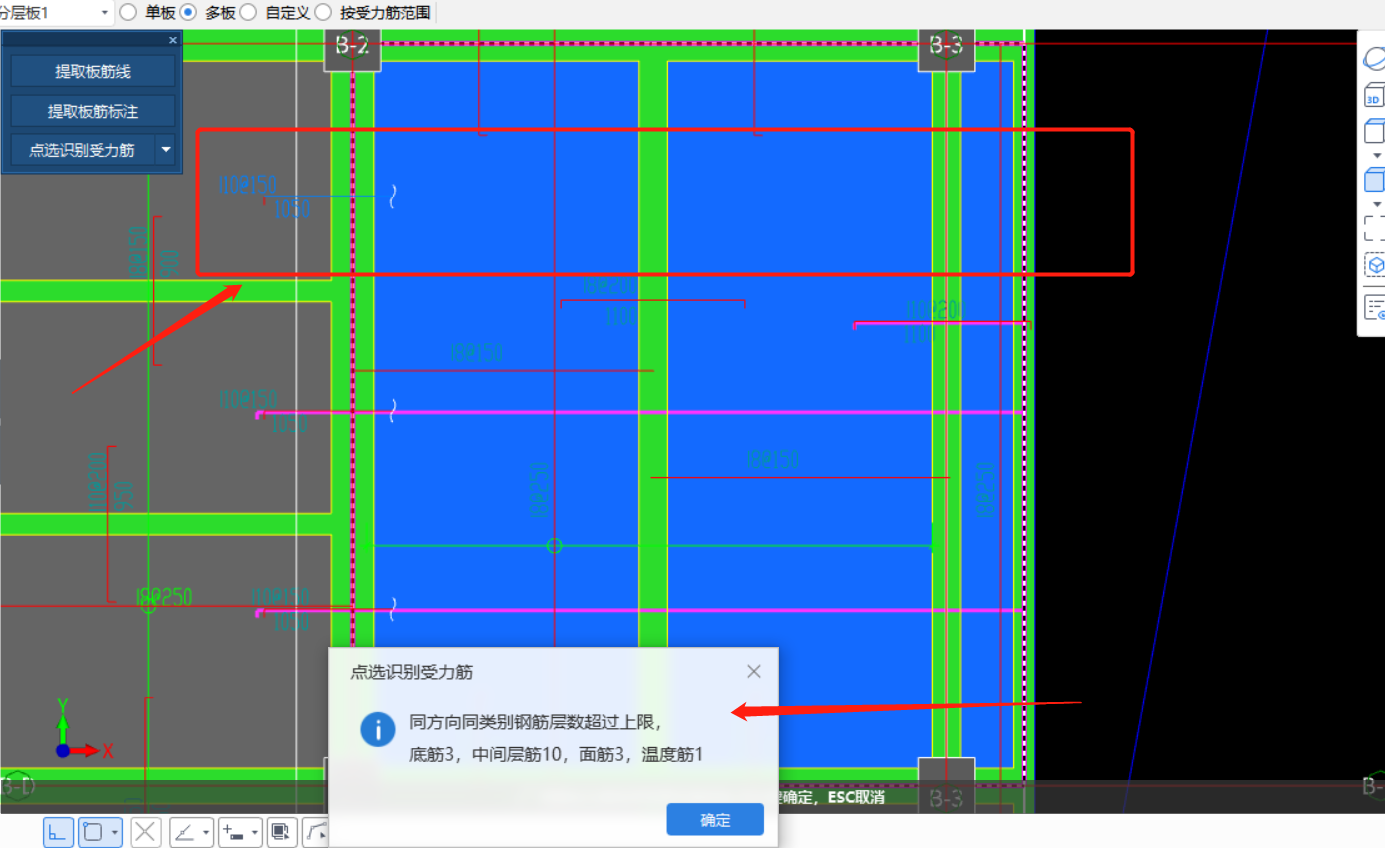The image size is (1385, 848).
Task: Toggle the object snap rectangle icon
Action: [93, 832]
